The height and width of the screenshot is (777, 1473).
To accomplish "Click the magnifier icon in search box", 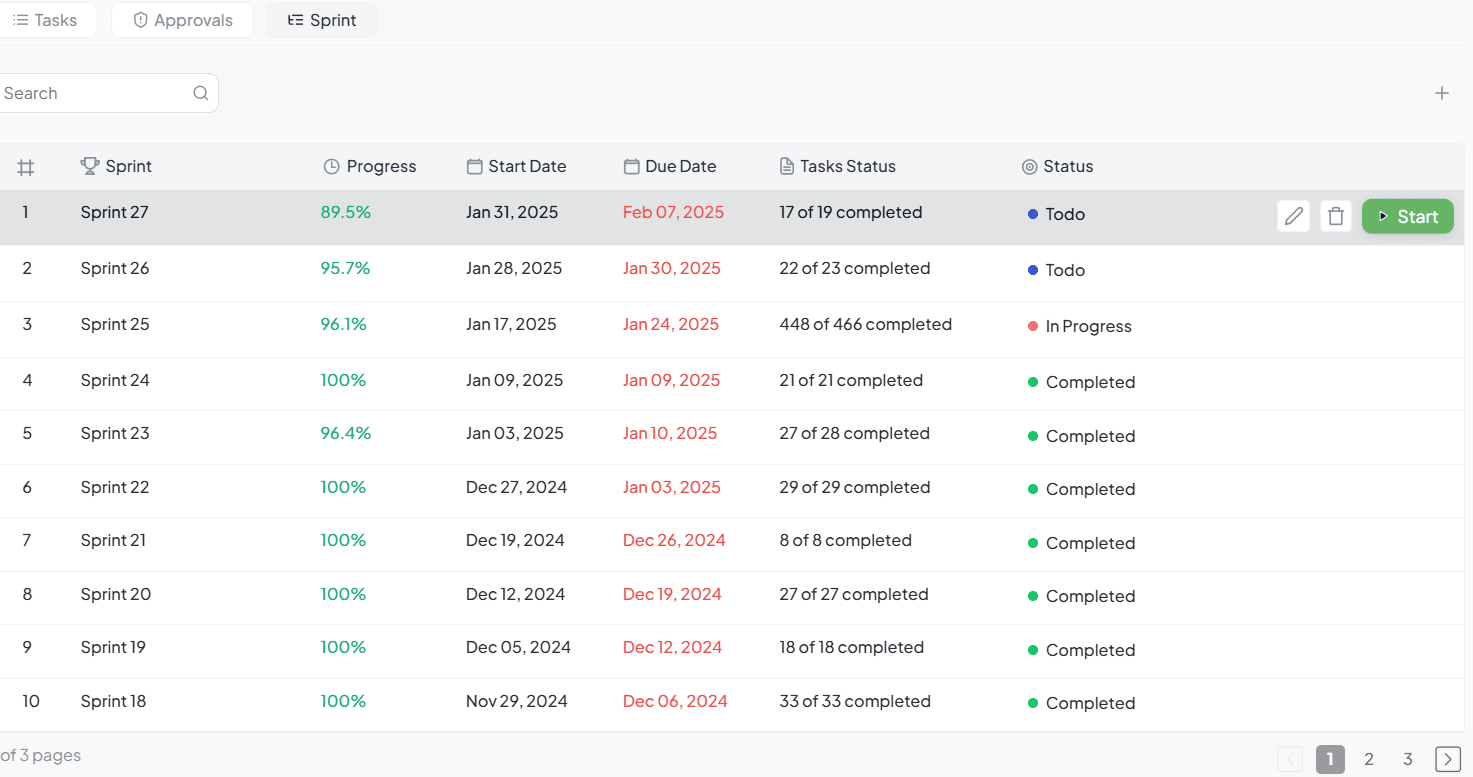I will pos(201,93).
